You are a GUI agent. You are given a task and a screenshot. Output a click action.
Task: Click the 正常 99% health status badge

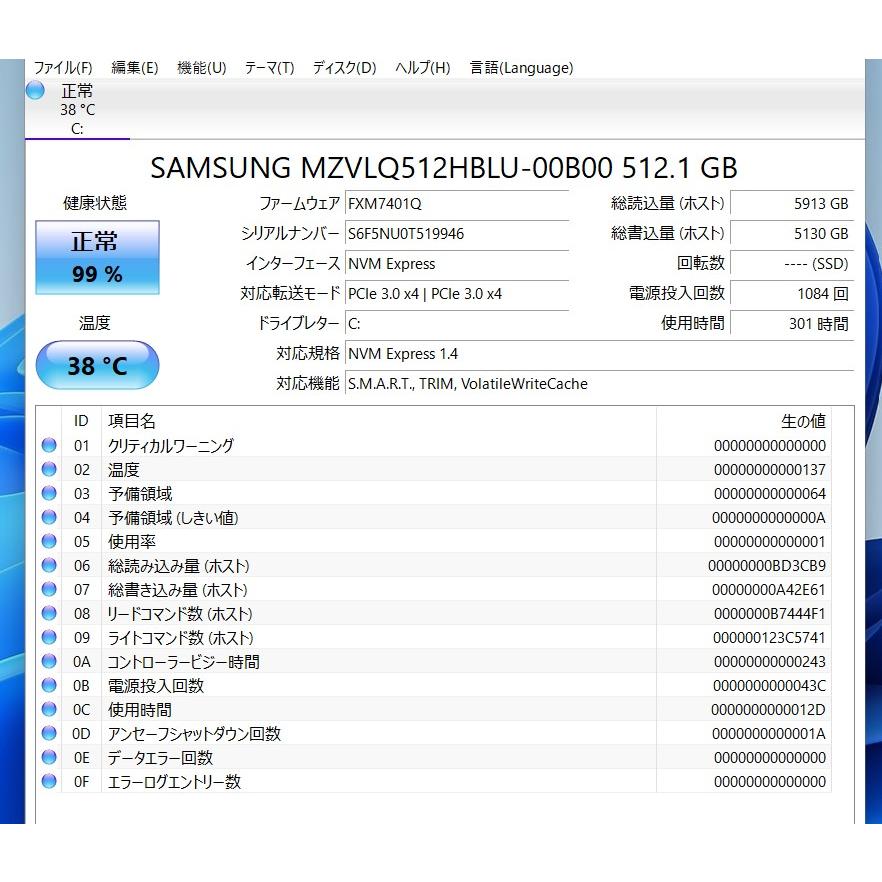(97, 257)
